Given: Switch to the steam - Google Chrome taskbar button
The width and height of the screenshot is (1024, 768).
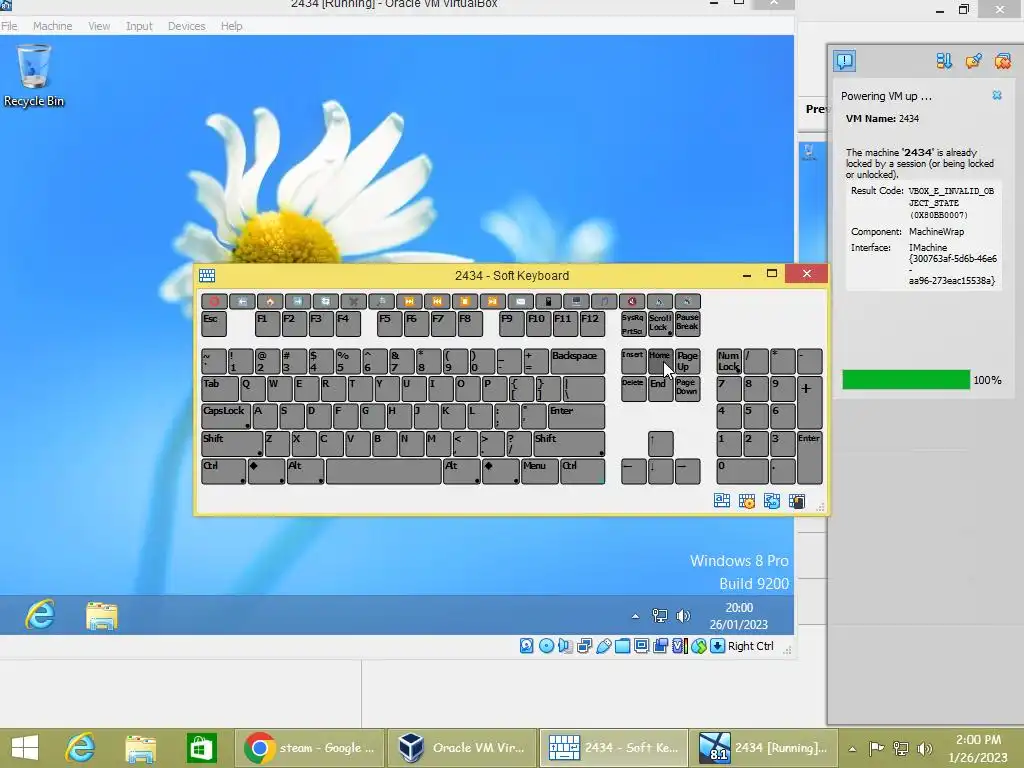Looking at the screenshot, I should pos(310,748).
